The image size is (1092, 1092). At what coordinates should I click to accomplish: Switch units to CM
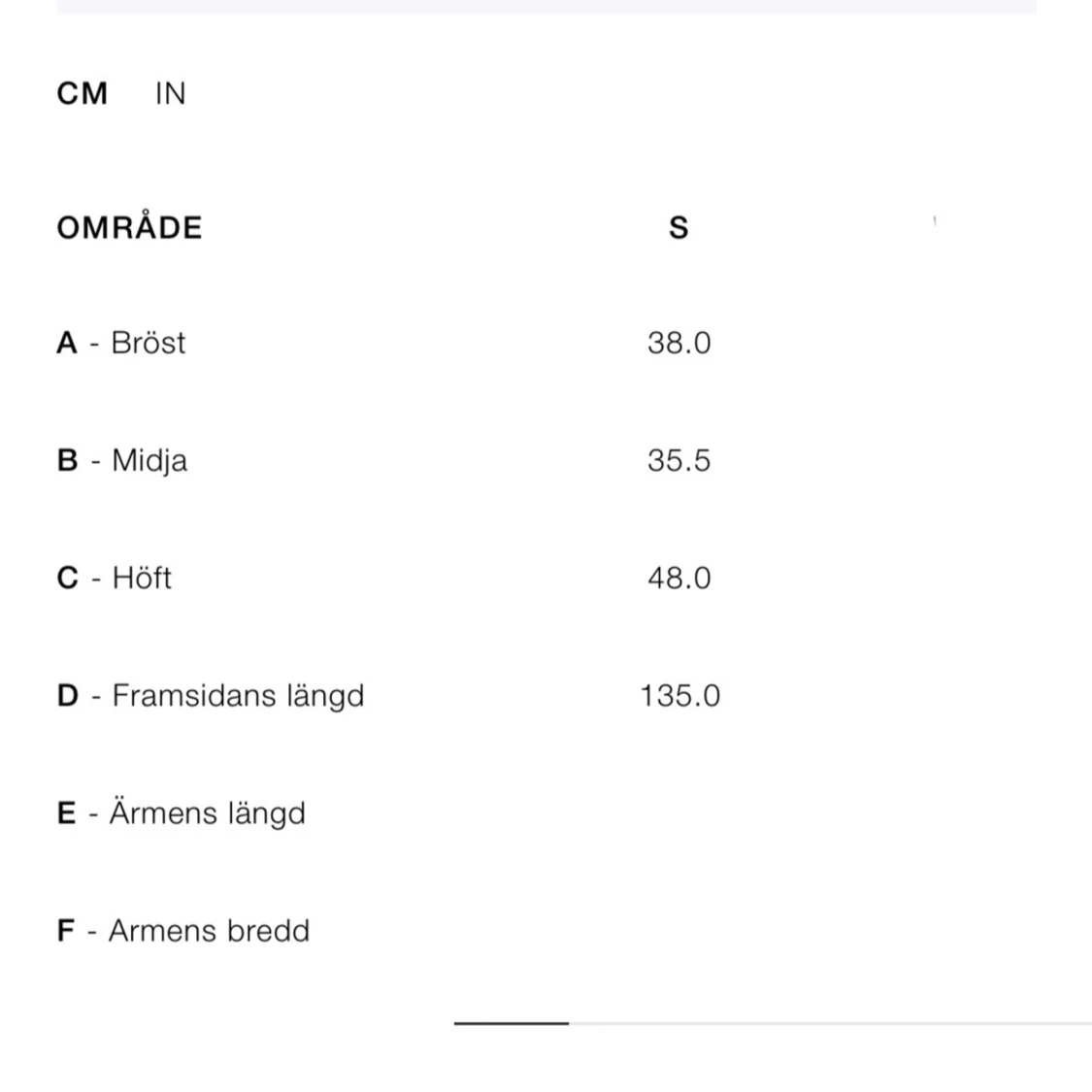pyautogui.click(x=83, y=93)
